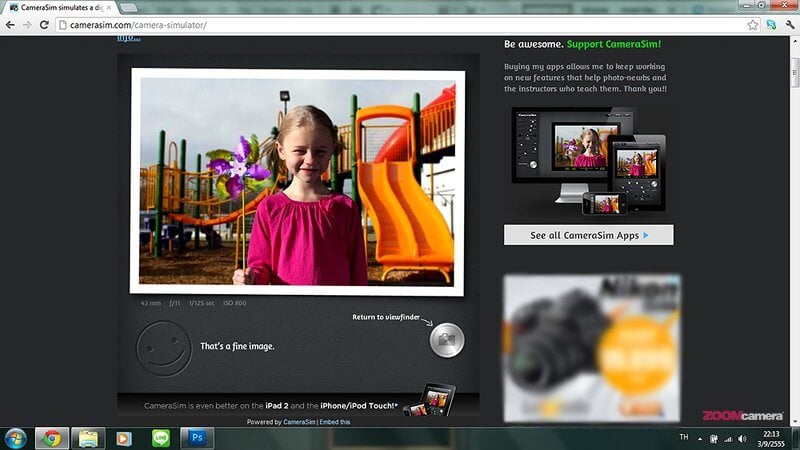Click the See all CameraSim Apps button
The image size is (800, 450).
coord(588,235)
